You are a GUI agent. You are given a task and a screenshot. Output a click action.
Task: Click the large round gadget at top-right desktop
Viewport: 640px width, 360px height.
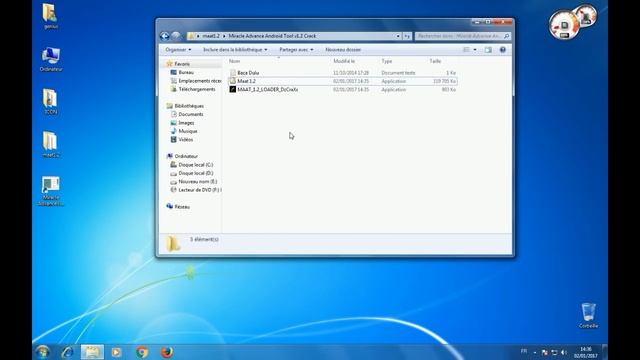pos(564,25)
